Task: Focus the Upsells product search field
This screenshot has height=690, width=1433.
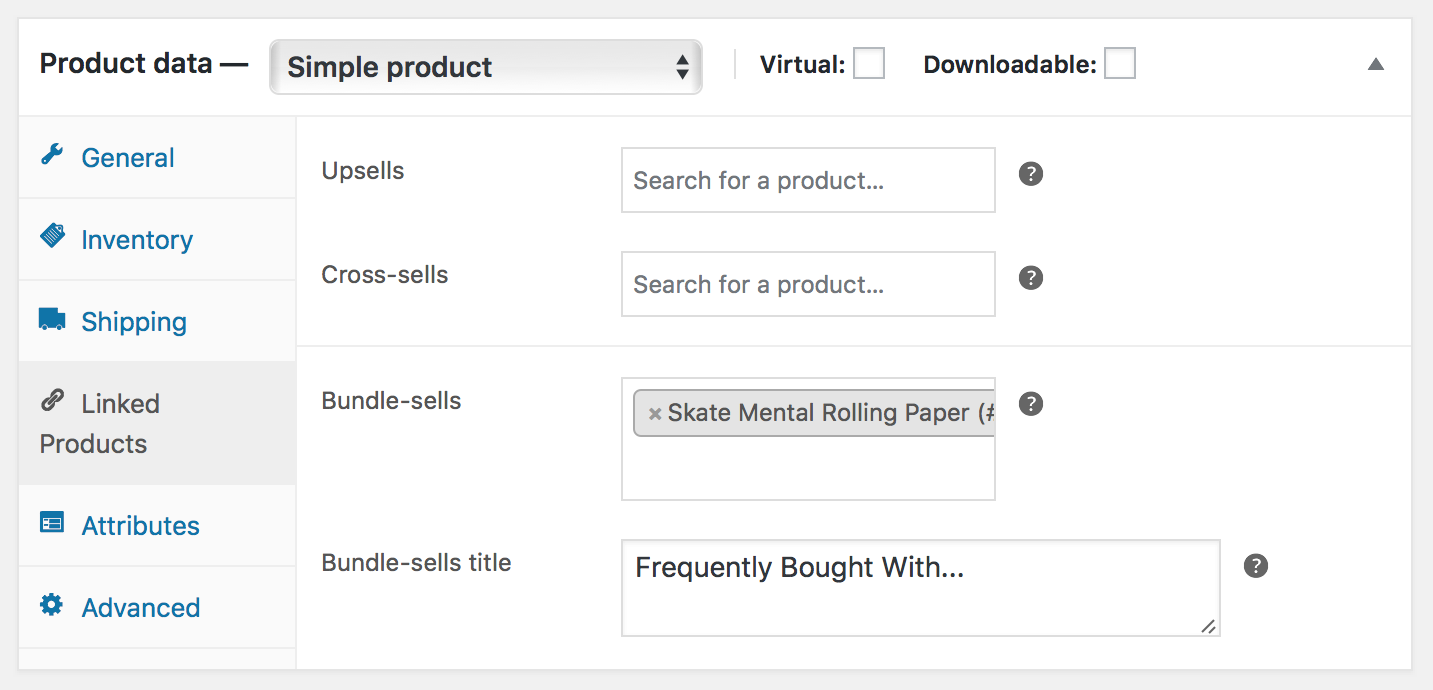Action: pyautogui.click(x=808, y=180)
